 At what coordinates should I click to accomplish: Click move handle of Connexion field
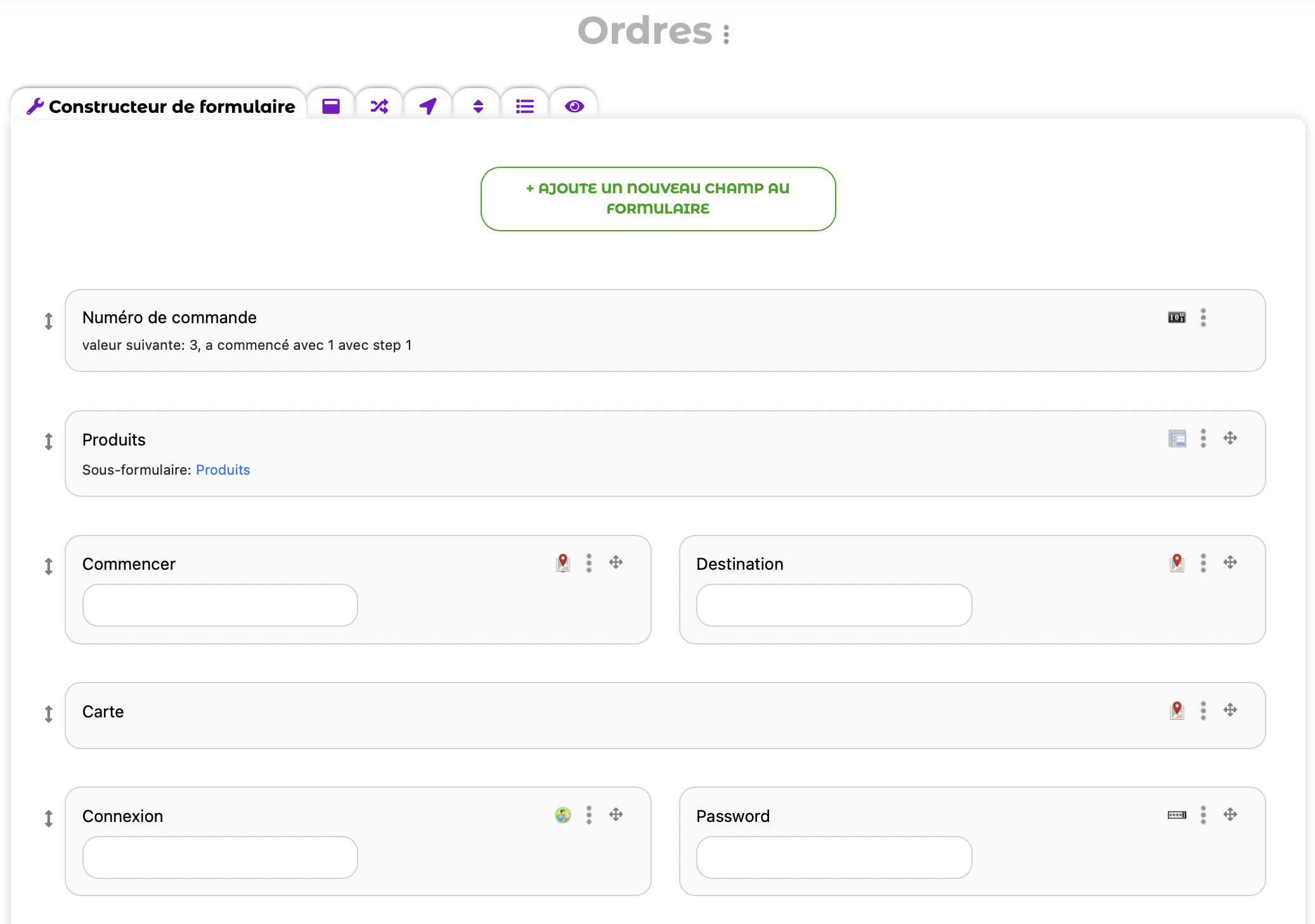click(616, 814)
